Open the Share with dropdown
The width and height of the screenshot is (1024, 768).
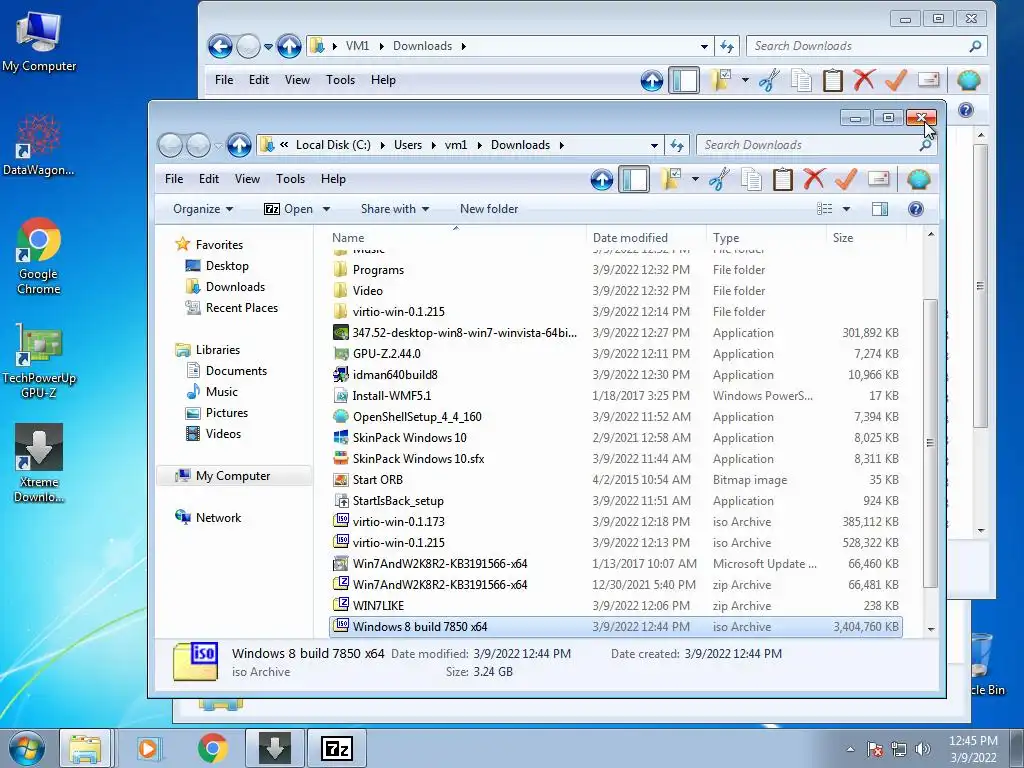click(x=394, y=209)
